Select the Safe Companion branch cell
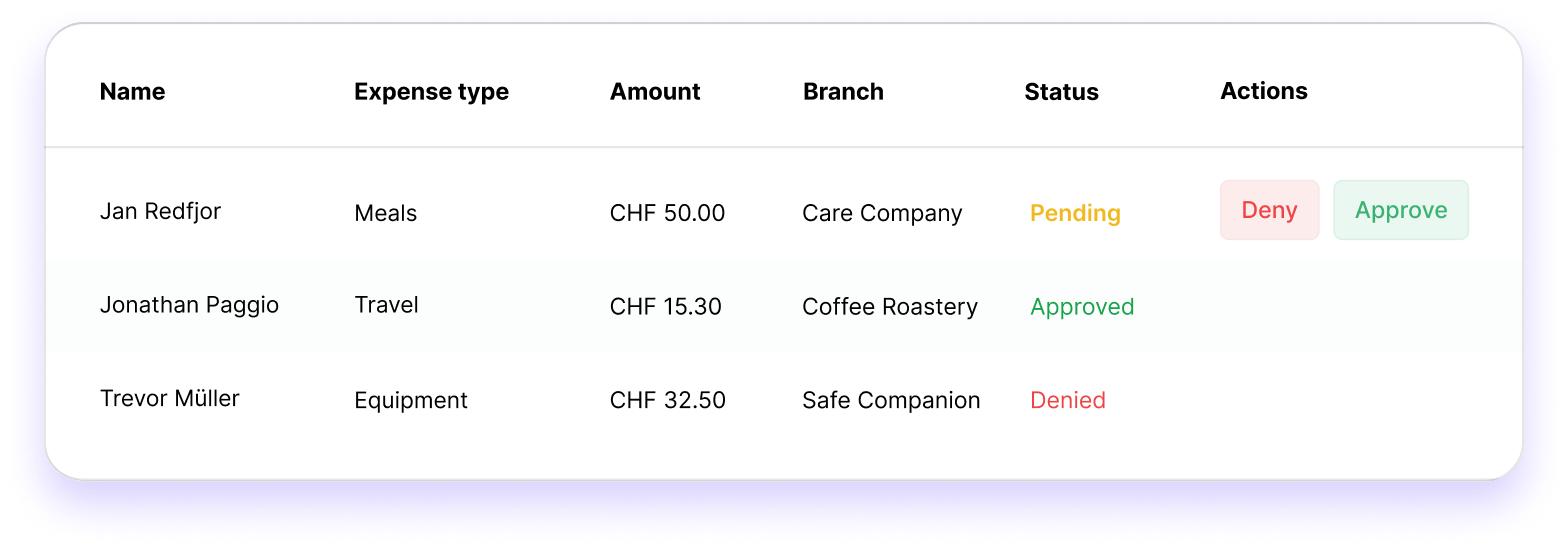1568x548 pixels. (x=891, y=400)
